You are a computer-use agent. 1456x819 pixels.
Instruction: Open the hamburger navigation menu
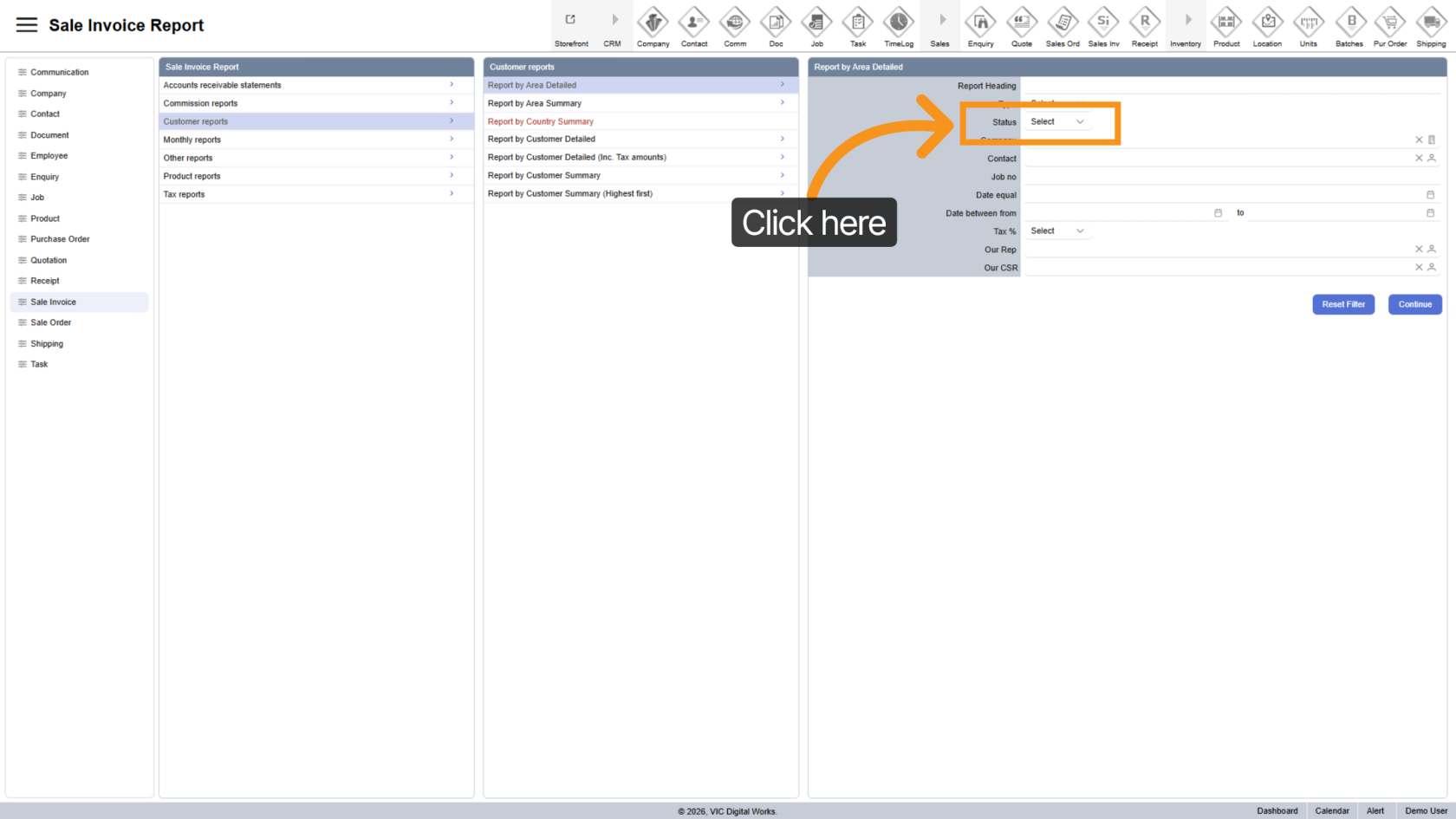pos(27,25)
